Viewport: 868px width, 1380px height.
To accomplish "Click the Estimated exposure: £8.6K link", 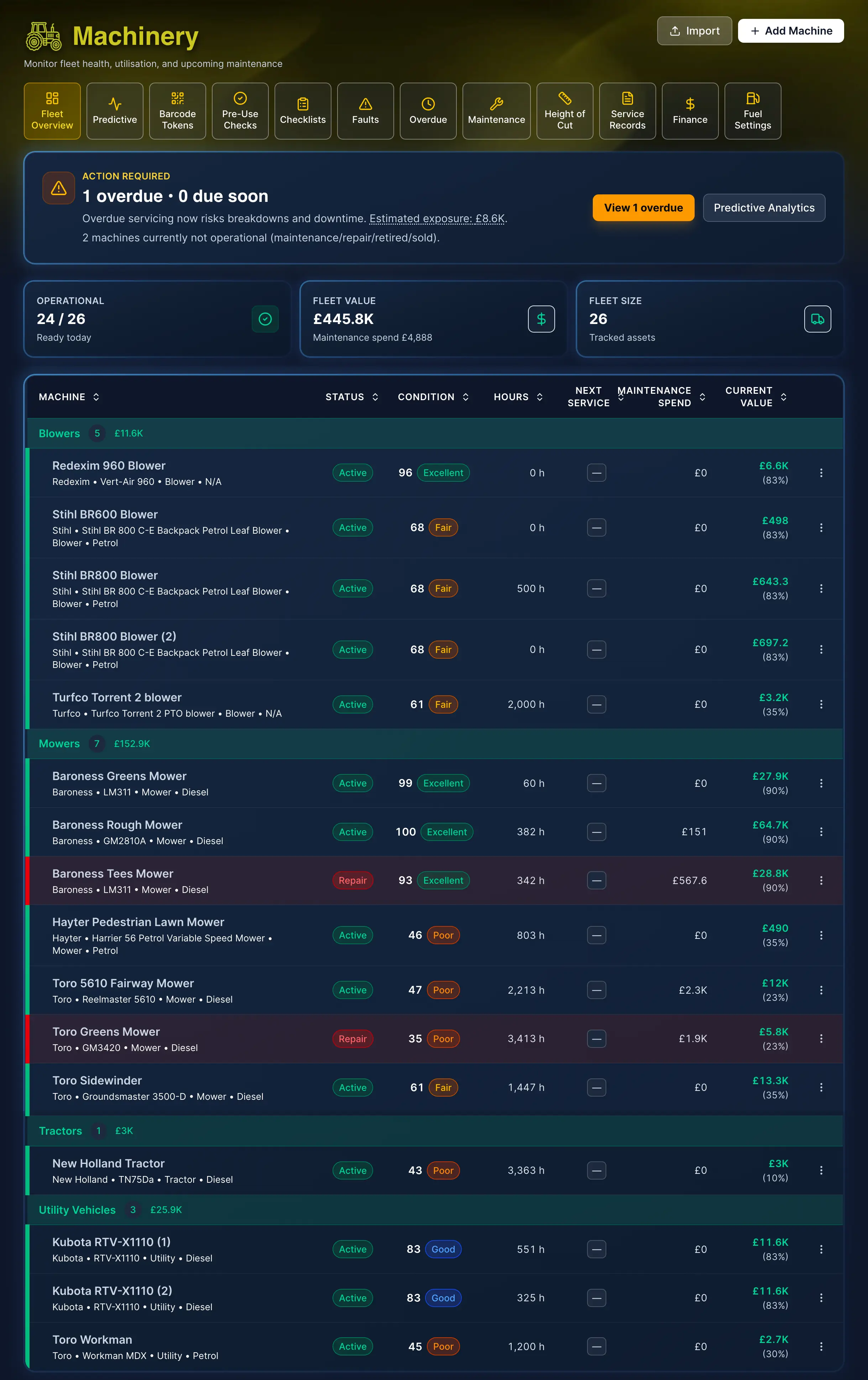I will pyautogui.click(x=437, y=218).
